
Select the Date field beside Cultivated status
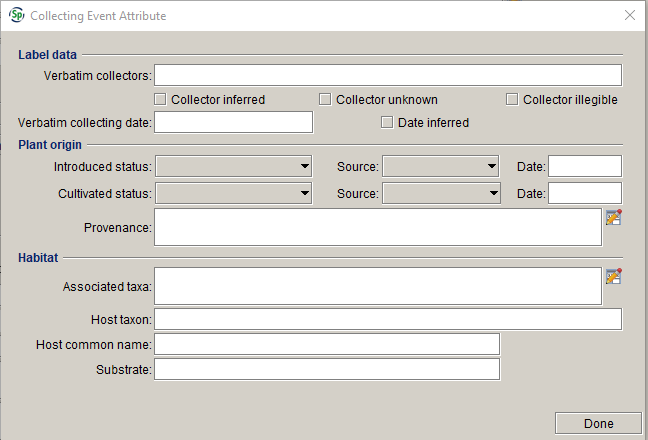585,193
